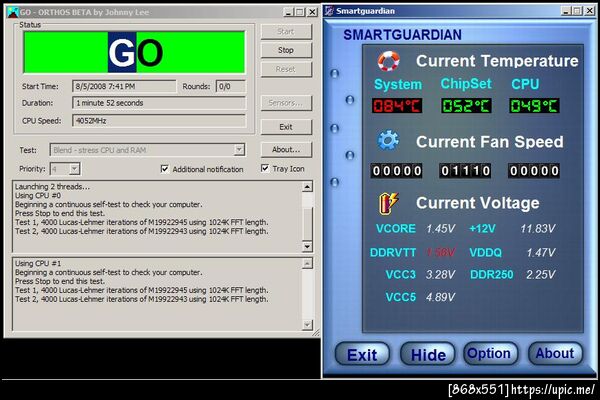Click the ChipSet temperature 052°C readout
This screenshot has height=400, width=600.
[x=466, y=106]
